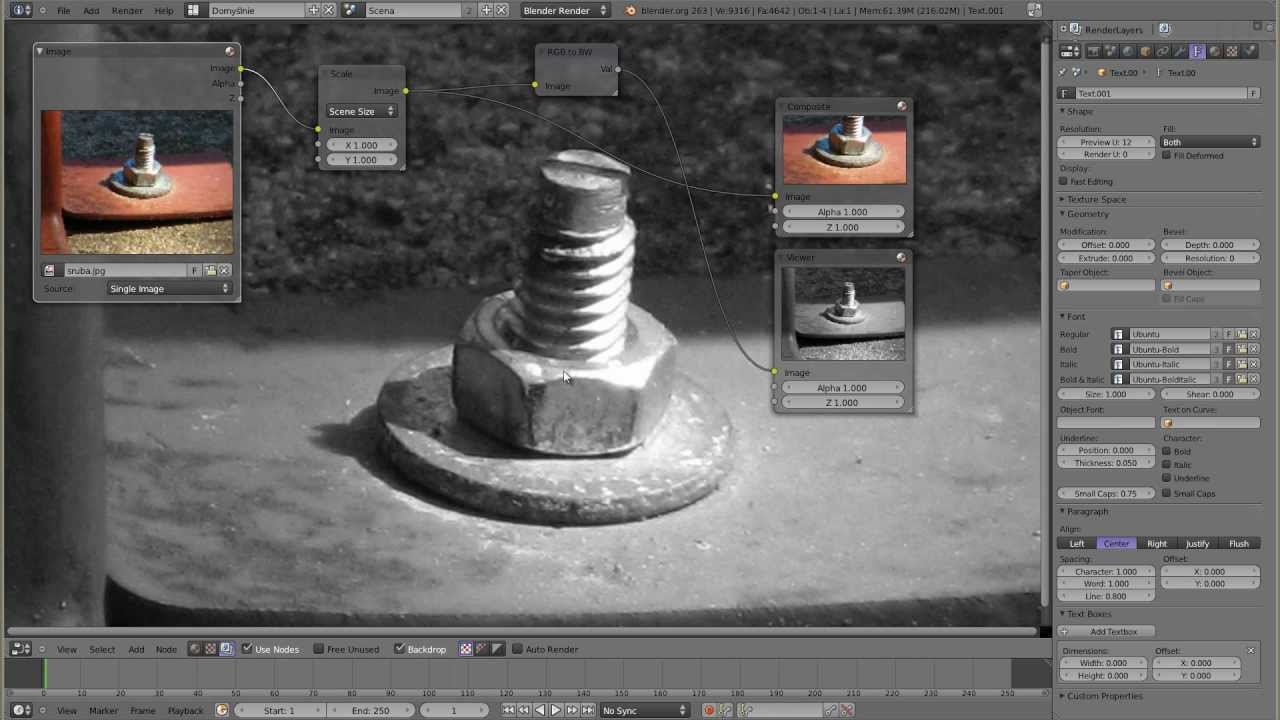Open the Render properties tab icon

[x=1093, y=51]
